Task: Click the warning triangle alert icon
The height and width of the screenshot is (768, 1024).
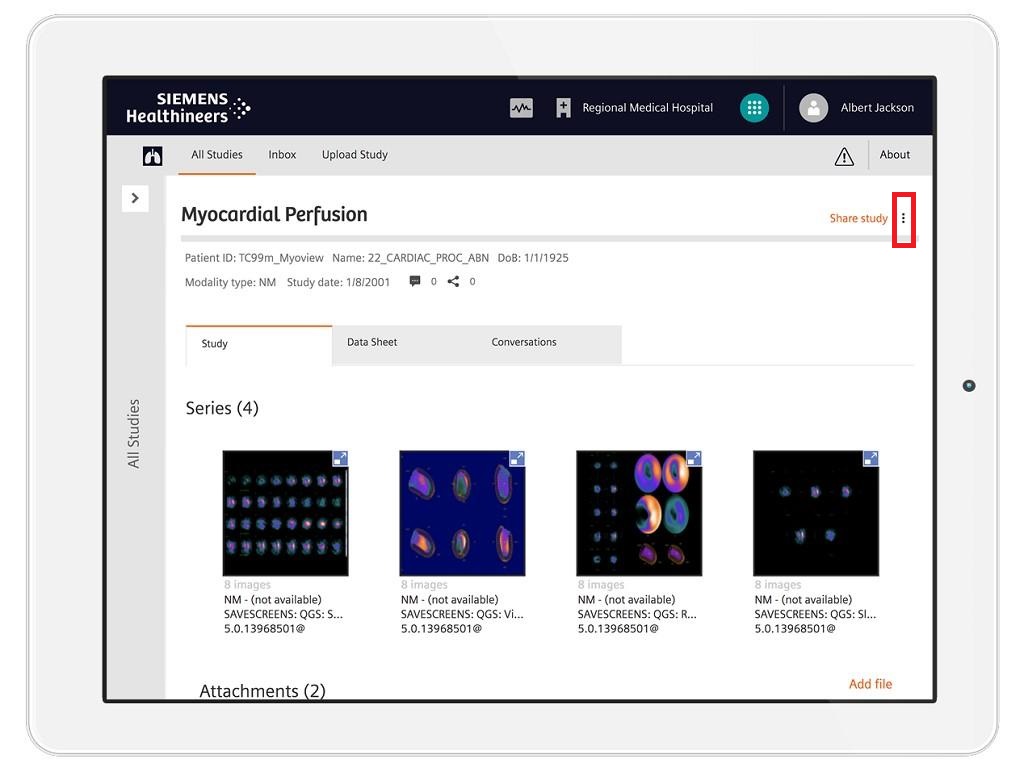Action: click(x=844, y=156)
